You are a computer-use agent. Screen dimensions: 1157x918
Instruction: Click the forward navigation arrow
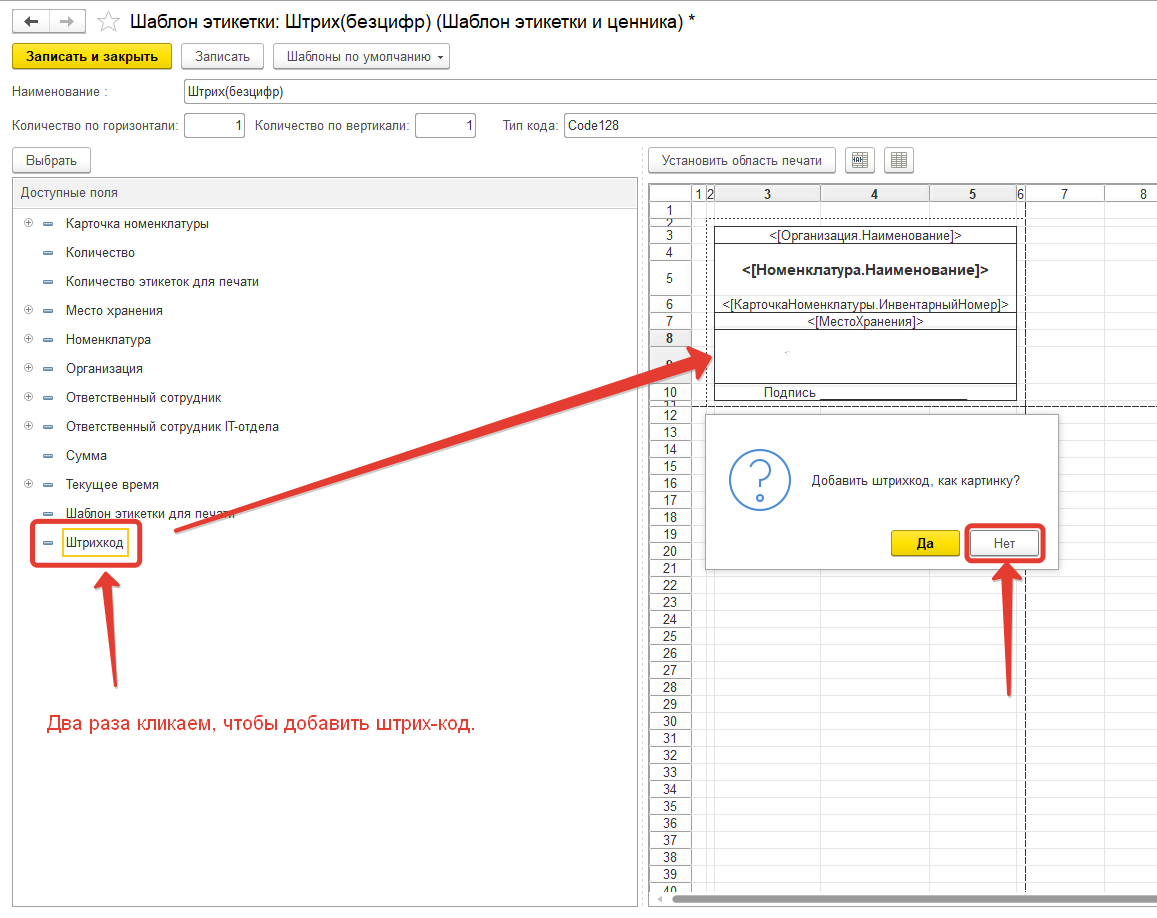pos(66,21)
